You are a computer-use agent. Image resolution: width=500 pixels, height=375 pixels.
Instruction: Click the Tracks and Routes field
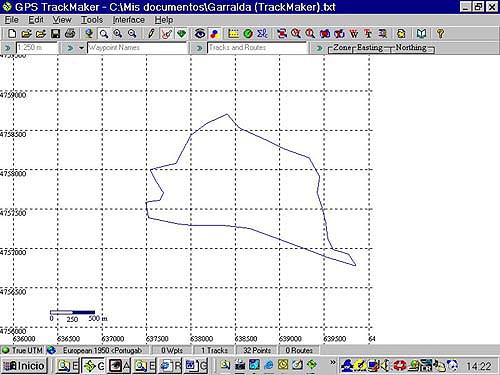pos(257,48)
